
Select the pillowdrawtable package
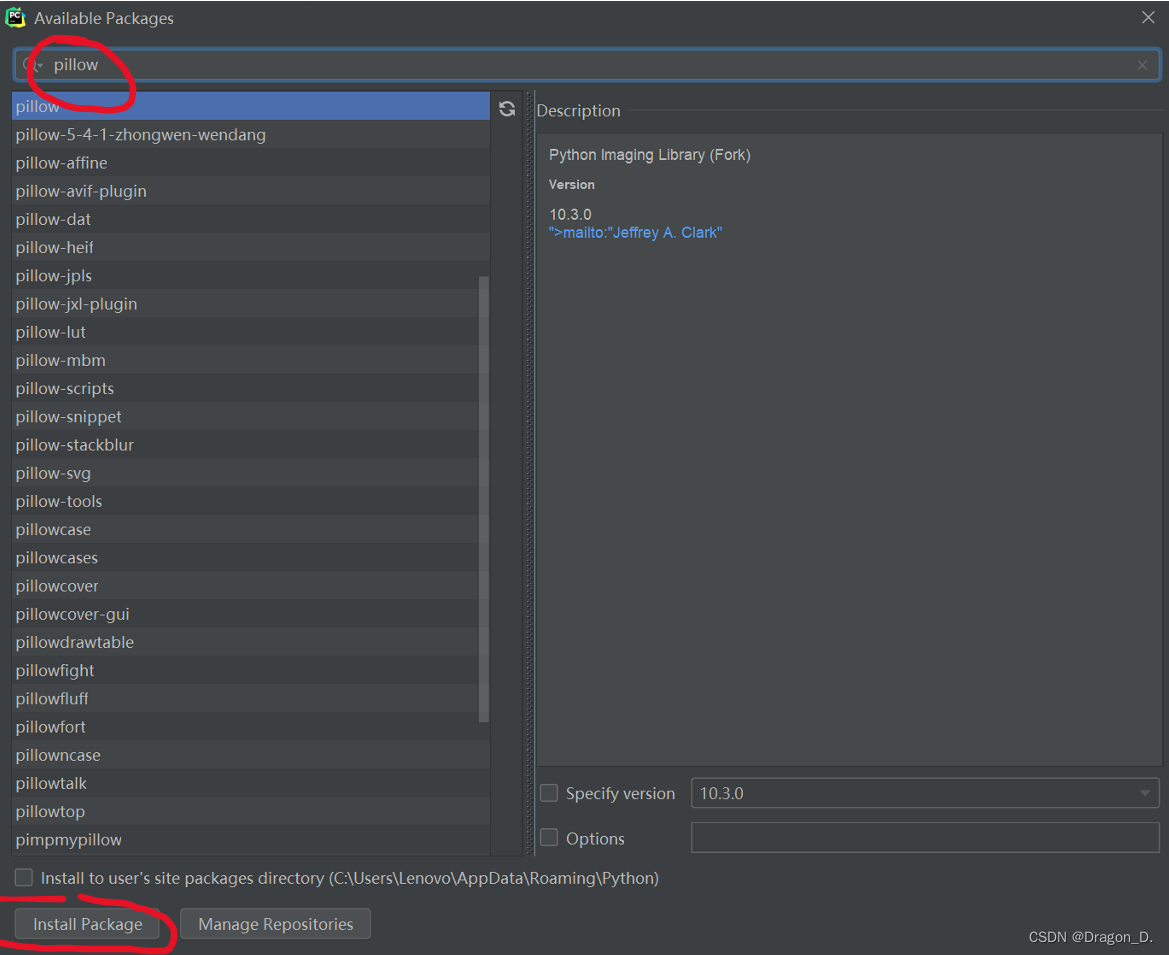(x=251, y=643)
